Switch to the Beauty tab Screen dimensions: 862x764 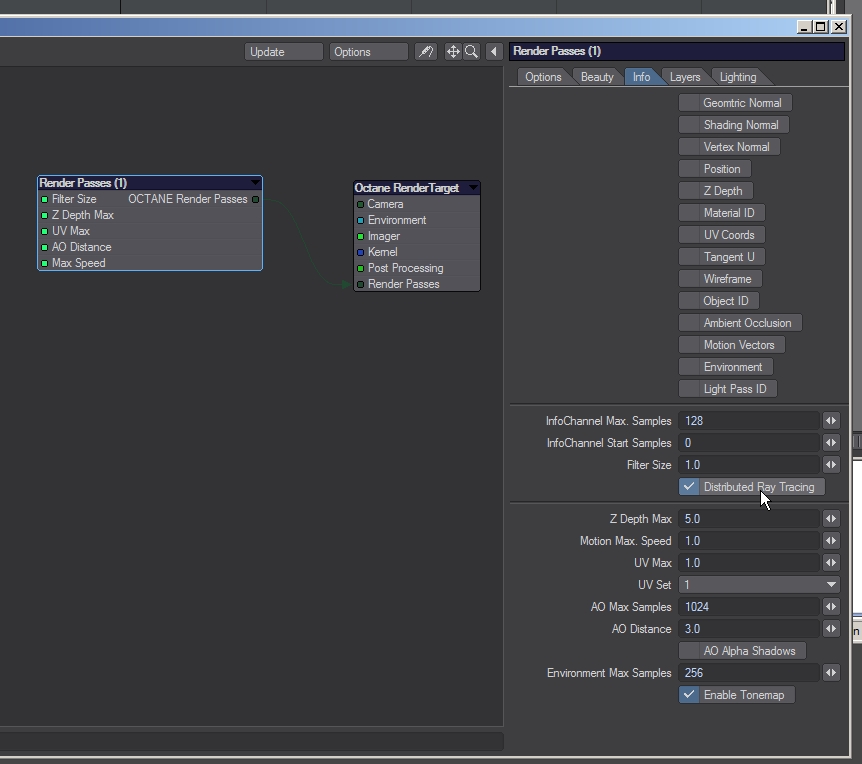(x=597, y=77)
